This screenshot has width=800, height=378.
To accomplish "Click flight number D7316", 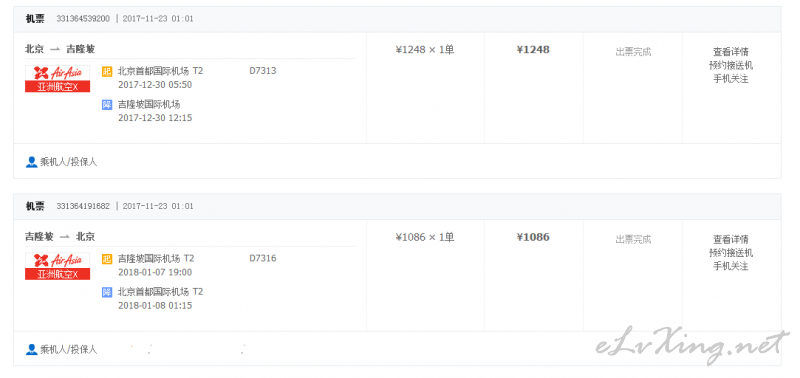I will click(x=263, y=259).
